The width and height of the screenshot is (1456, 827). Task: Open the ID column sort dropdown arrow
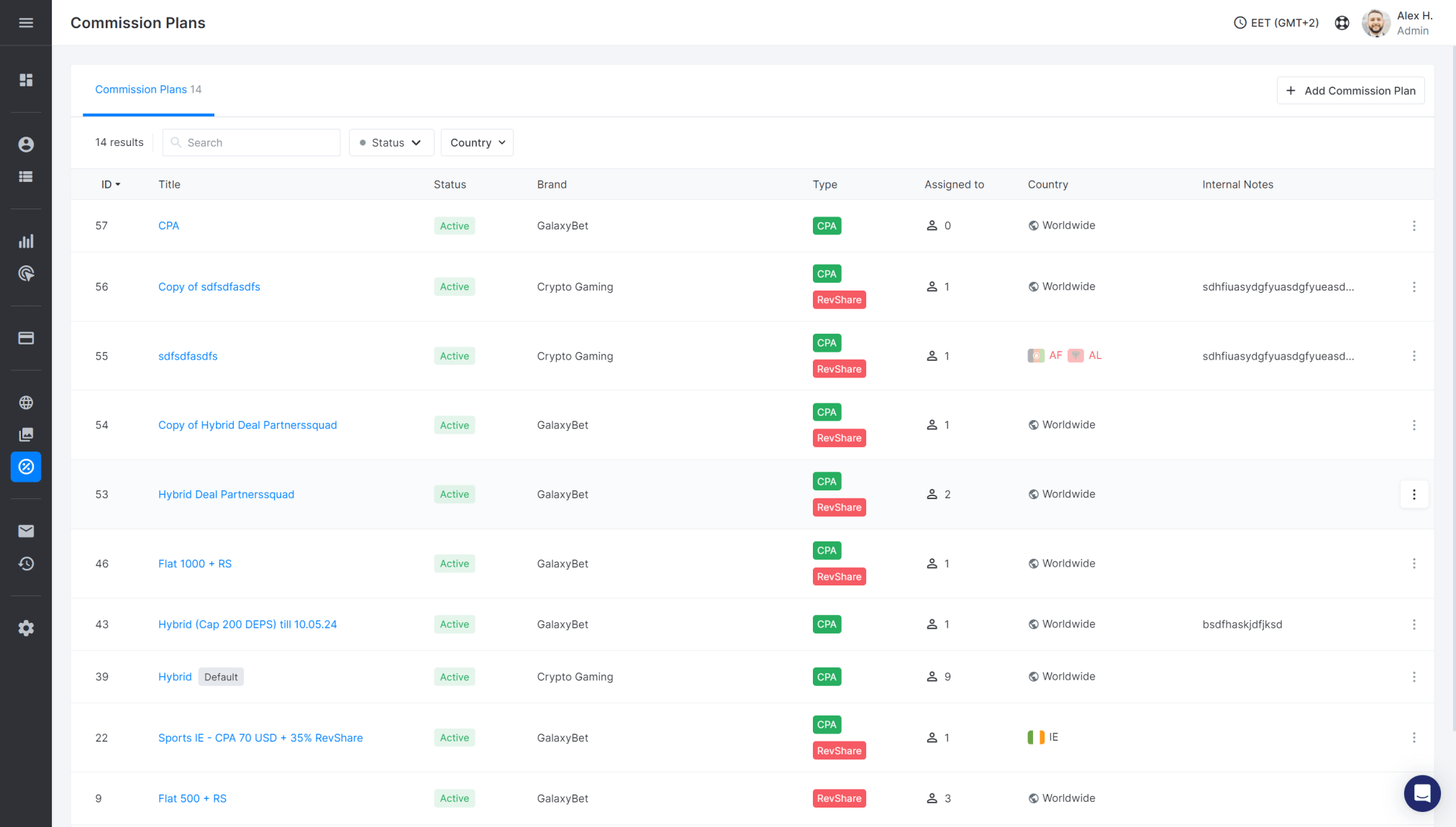[x=119, y=184]
